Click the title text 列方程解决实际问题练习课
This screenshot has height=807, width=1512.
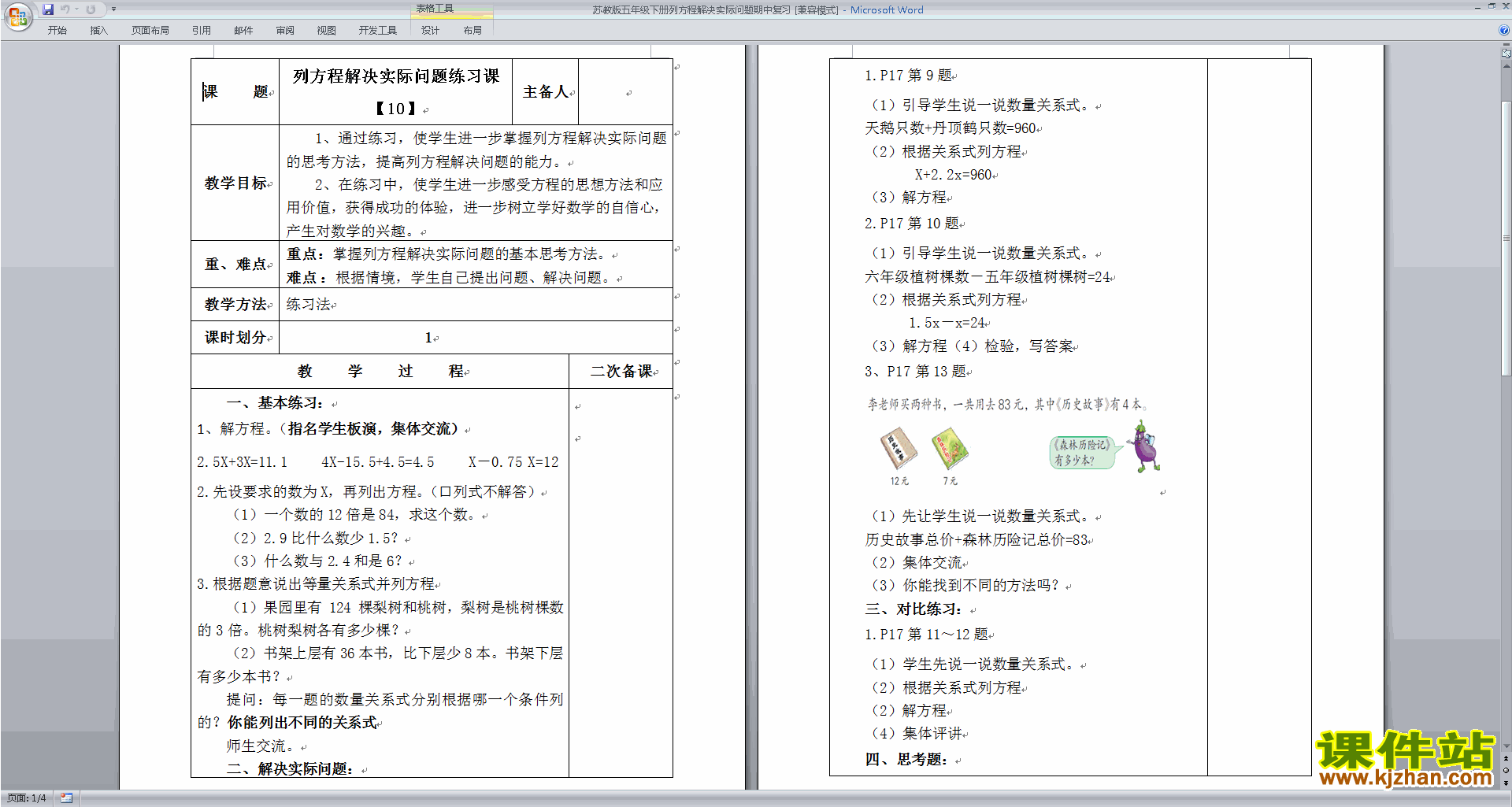396,76
